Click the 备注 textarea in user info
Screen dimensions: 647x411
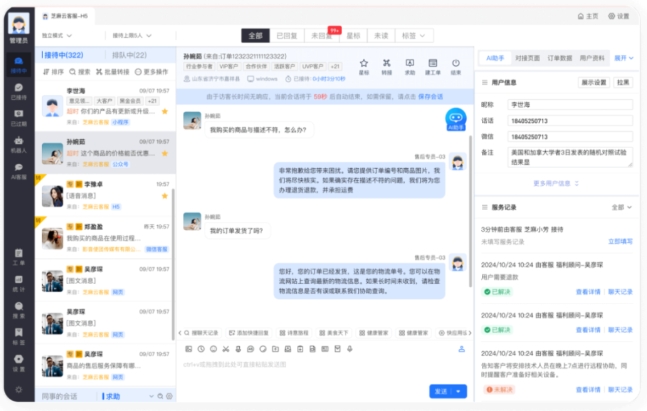pos(570,157)
